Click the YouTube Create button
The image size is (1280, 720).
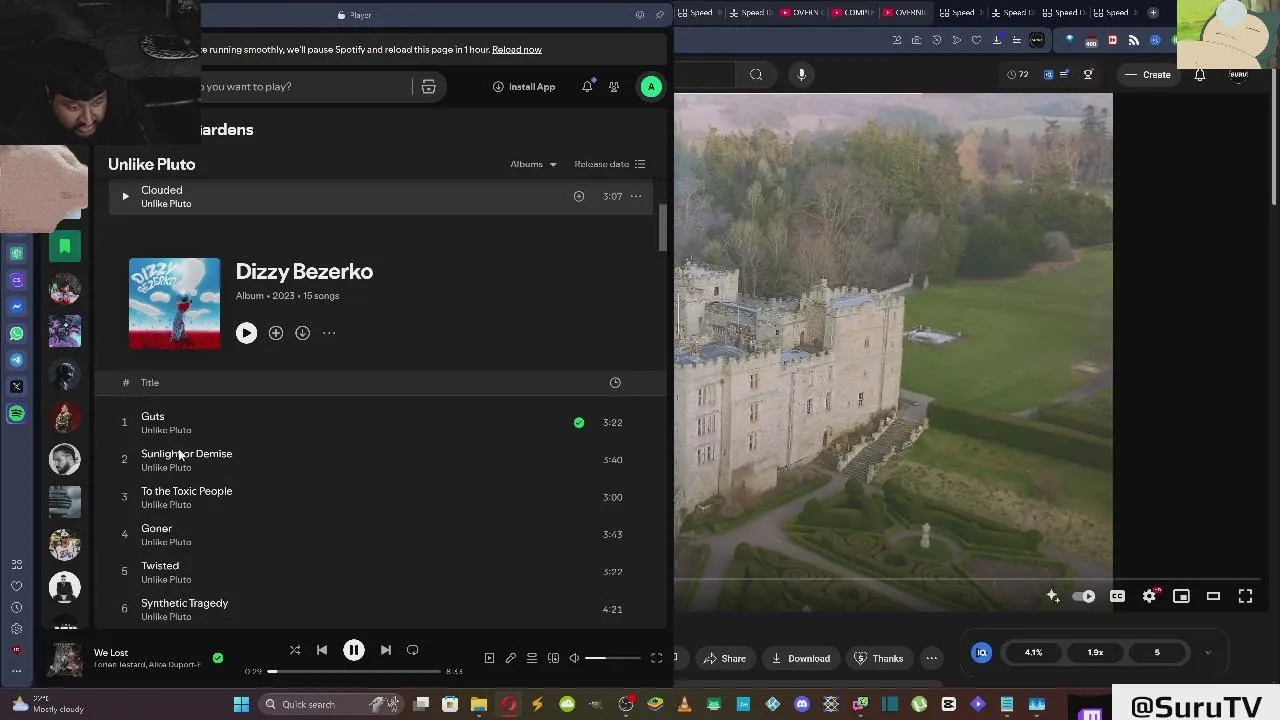point(1148,74)
